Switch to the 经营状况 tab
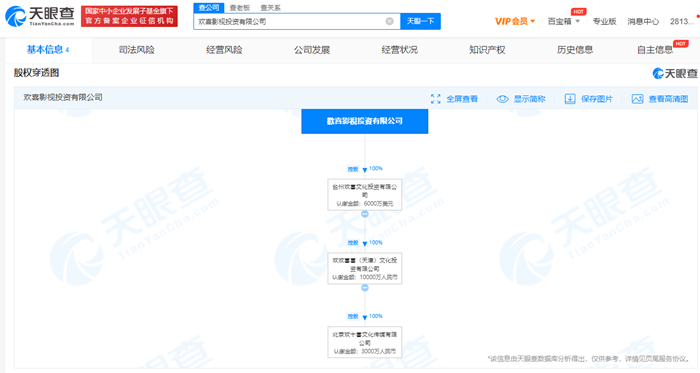This screenshot has height=373, width=700. click(x=400, y=50)
